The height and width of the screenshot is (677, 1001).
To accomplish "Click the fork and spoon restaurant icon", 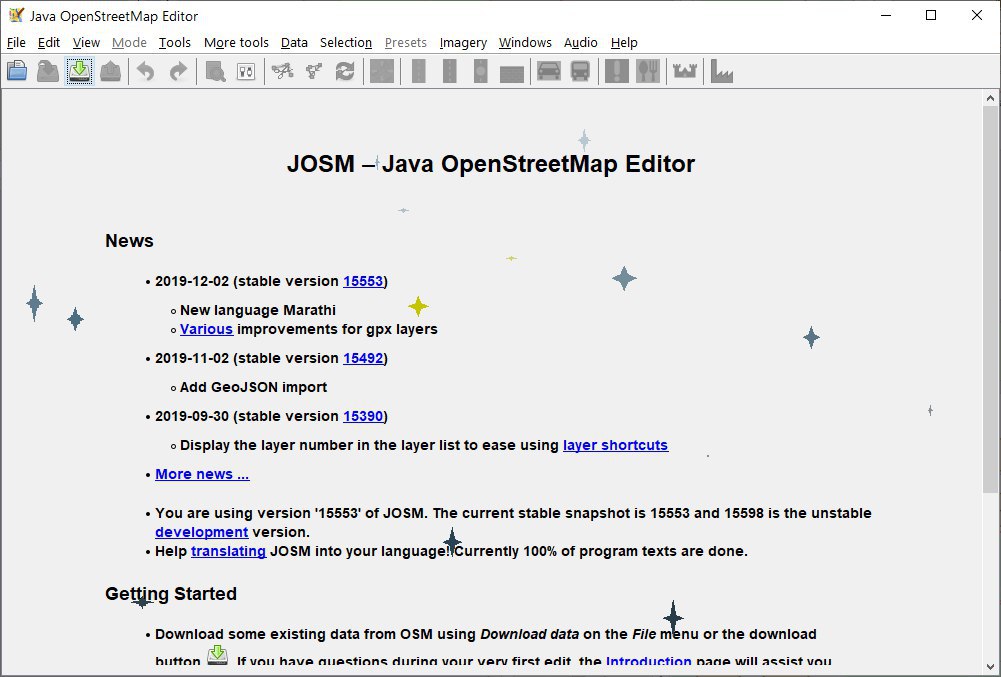I will click(648, 71).
